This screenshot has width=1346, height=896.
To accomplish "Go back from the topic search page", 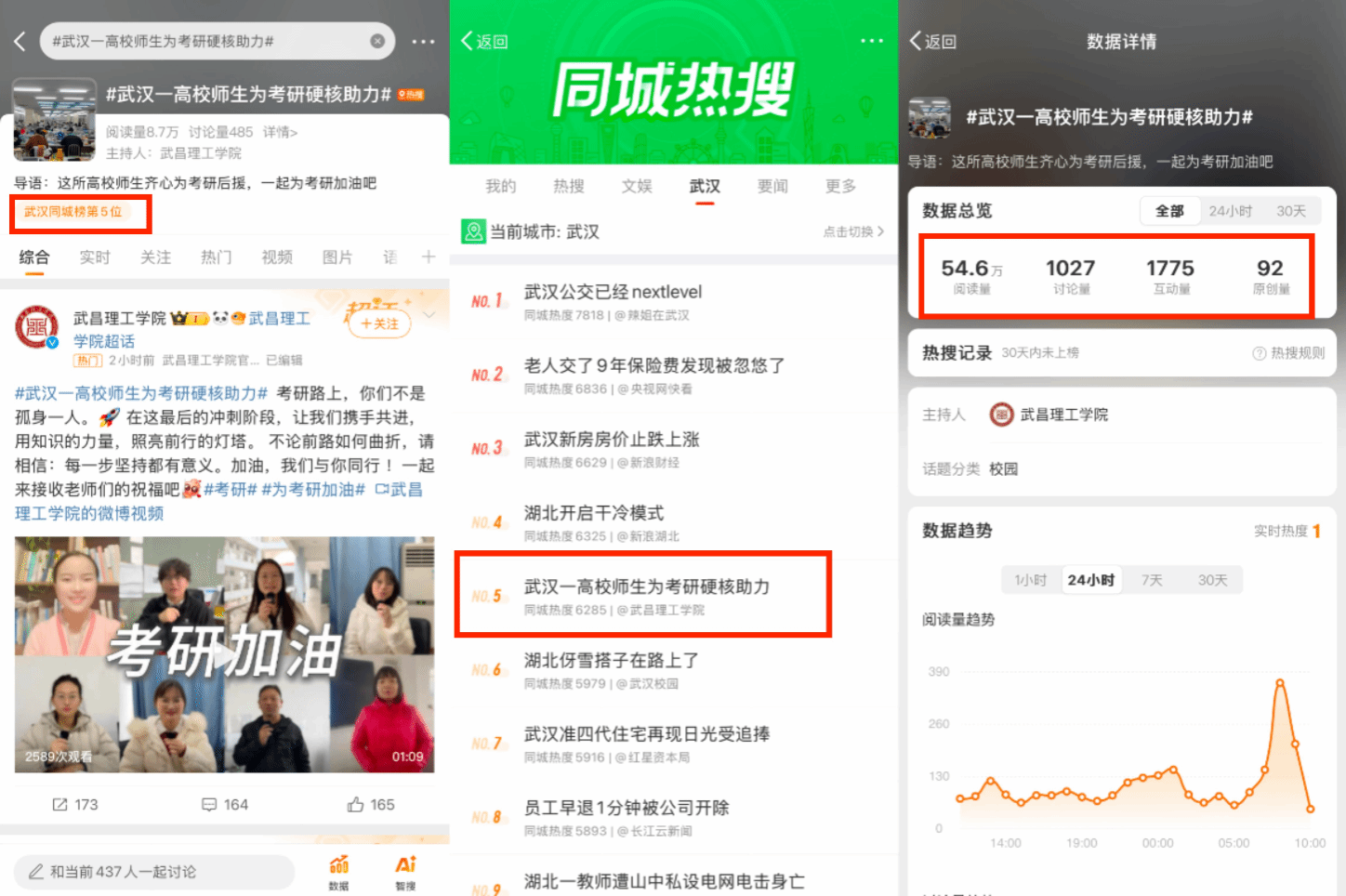I will tap(20, 41).
